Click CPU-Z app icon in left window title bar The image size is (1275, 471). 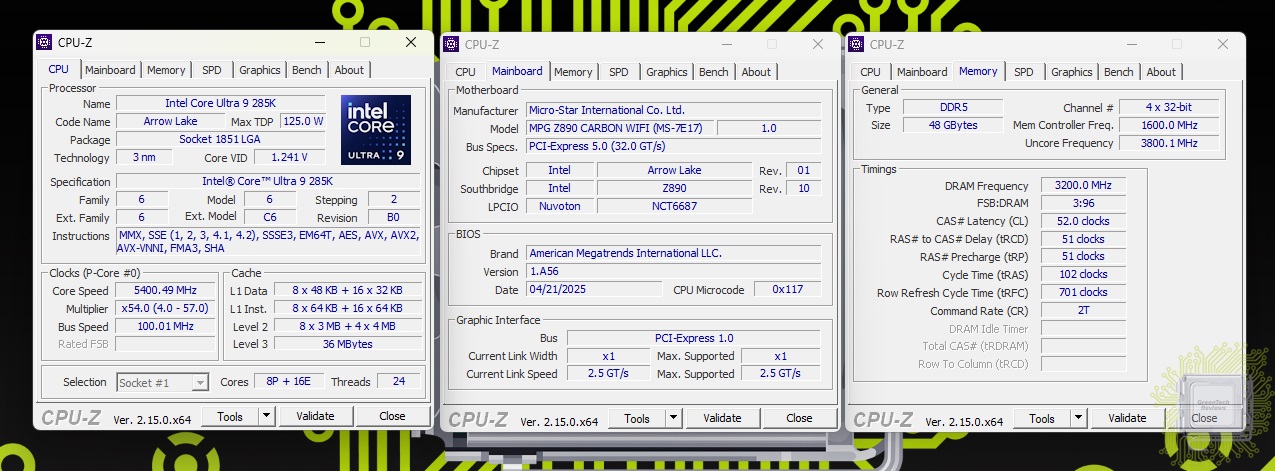pos(44,42)
